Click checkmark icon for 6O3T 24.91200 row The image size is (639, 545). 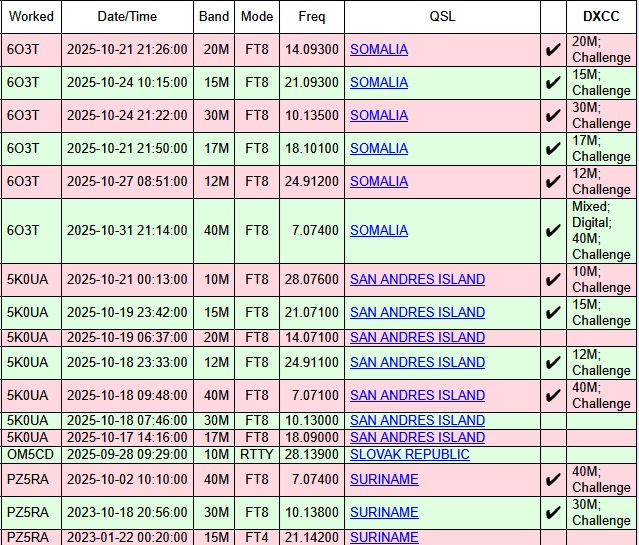point(553,182)
